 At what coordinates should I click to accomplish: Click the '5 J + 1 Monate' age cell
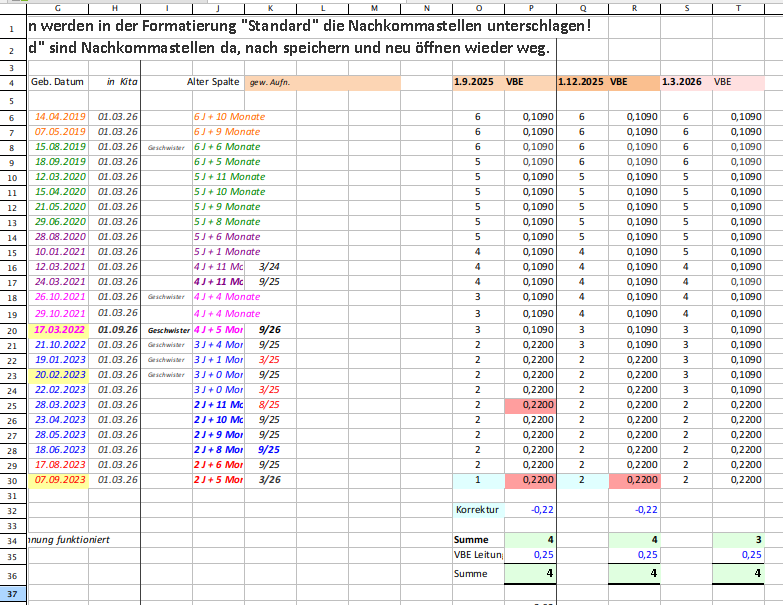coord(227,252)
